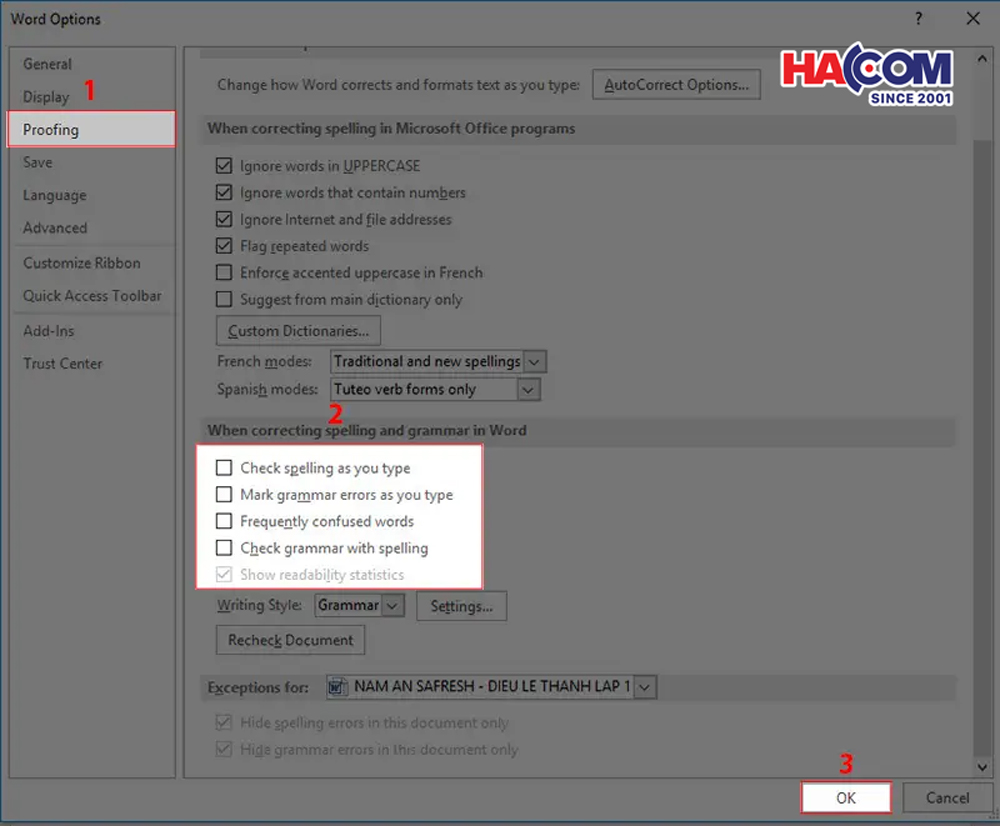Expand the French modes dropdown
This screenshot has height=826, width=1000.
[535, 361]
